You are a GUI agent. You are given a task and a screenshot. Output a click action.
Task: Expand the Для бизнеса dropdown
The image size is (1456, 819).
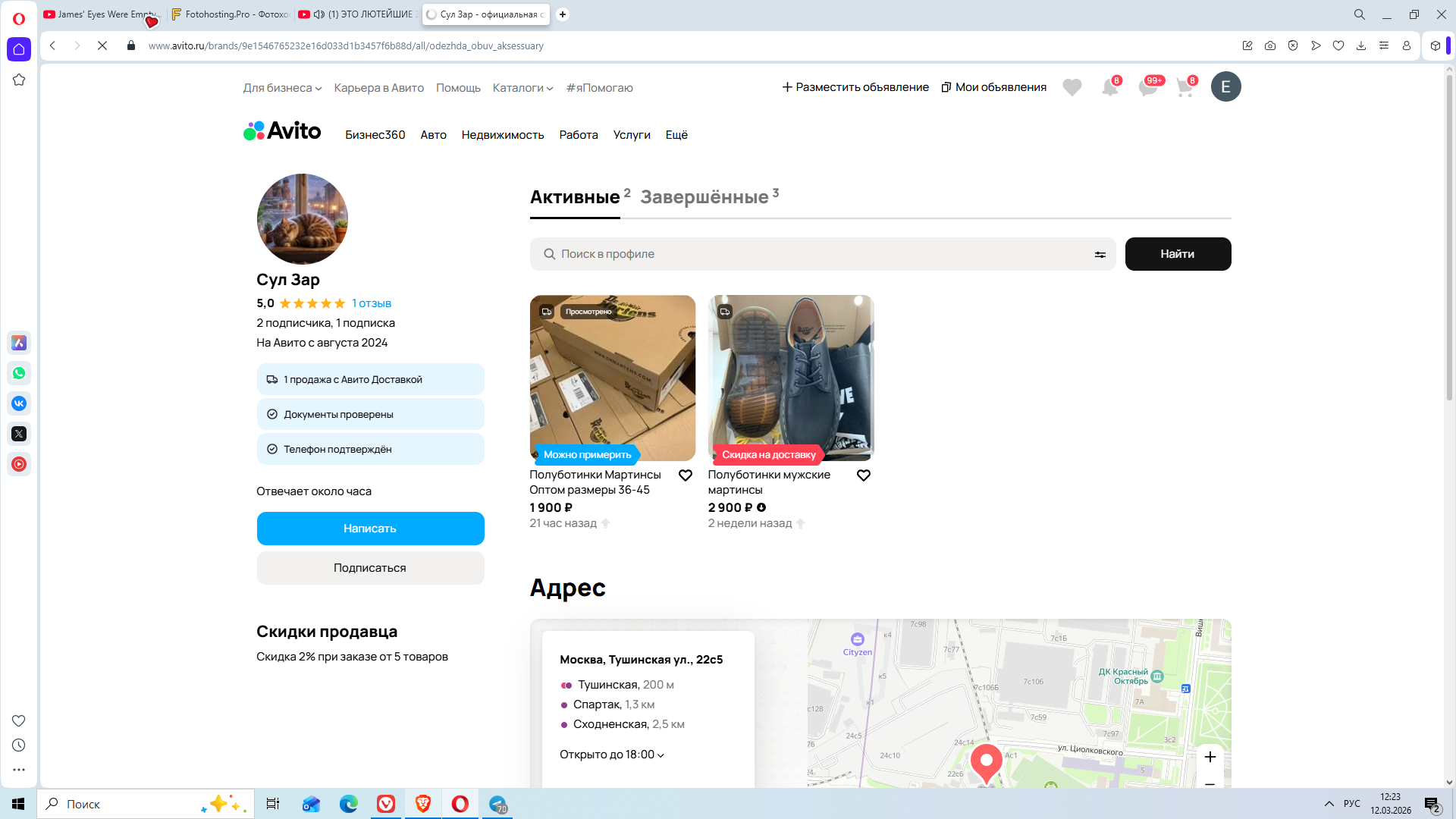coord(282,88)
